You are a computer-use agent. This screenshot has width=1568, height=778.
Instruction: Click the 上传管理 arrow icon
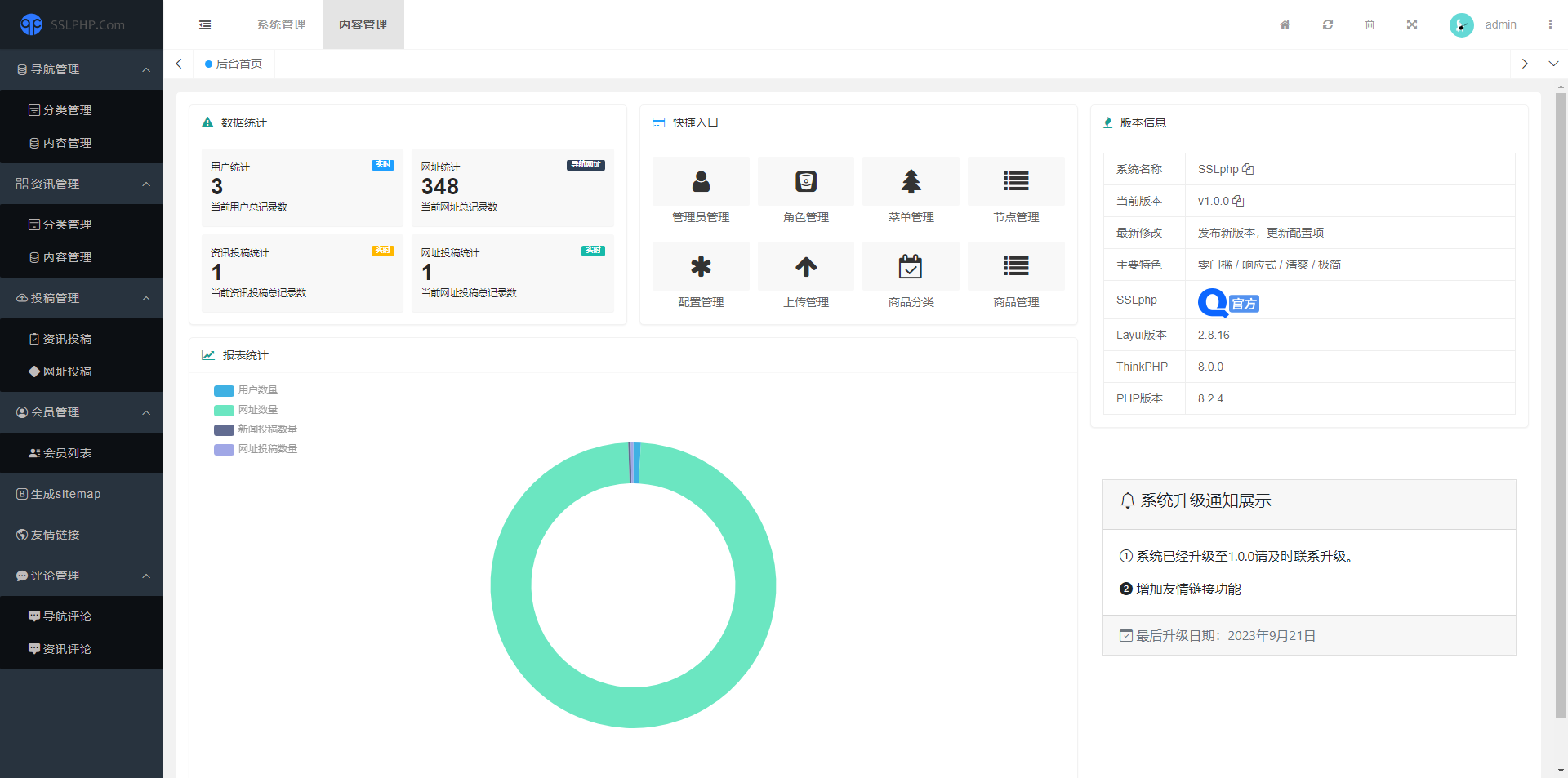(805, 266)
